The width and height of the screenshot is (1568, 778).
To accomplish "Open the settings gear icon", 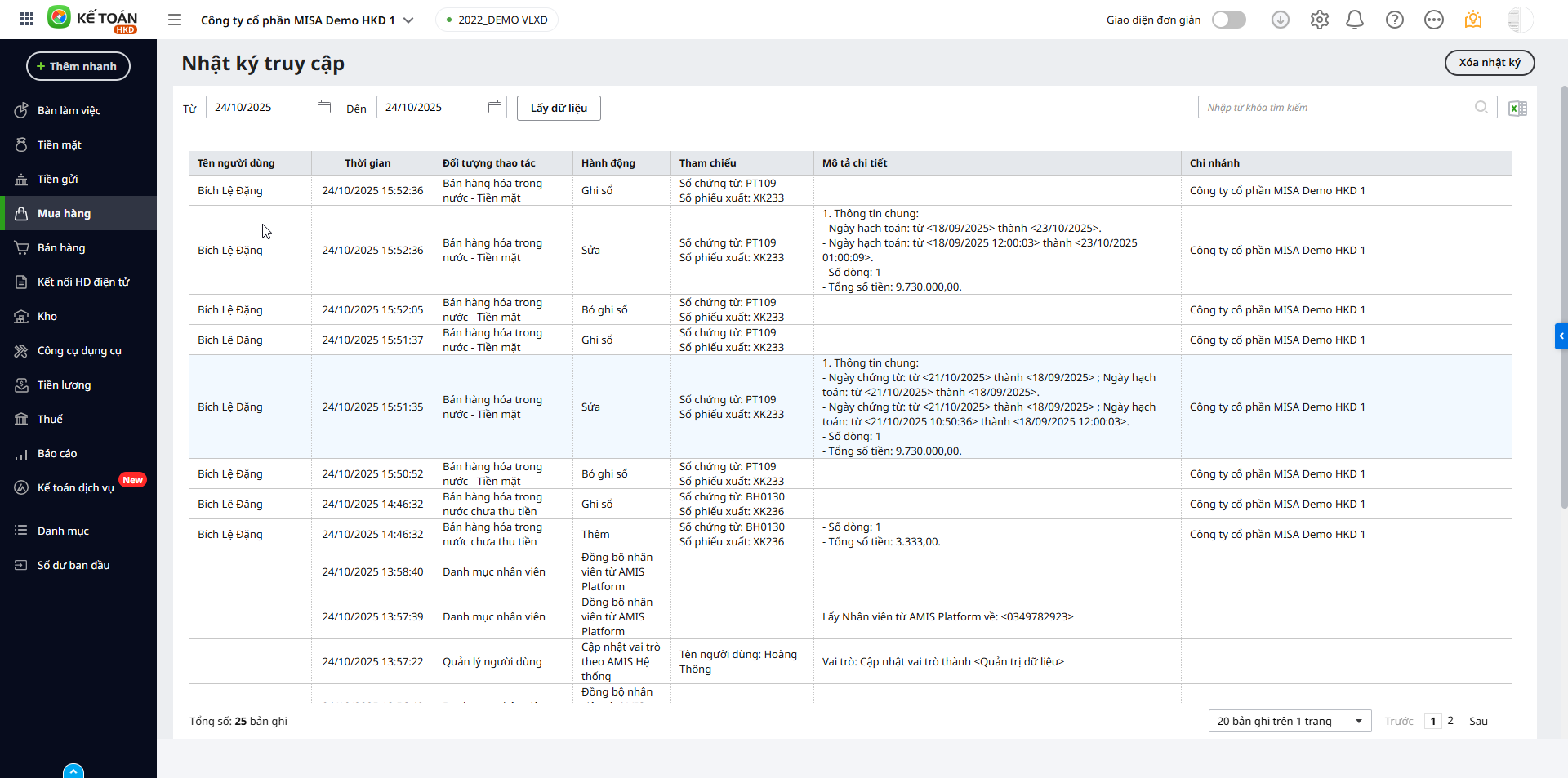I will pyautogui.click(x=1319, y=20).
